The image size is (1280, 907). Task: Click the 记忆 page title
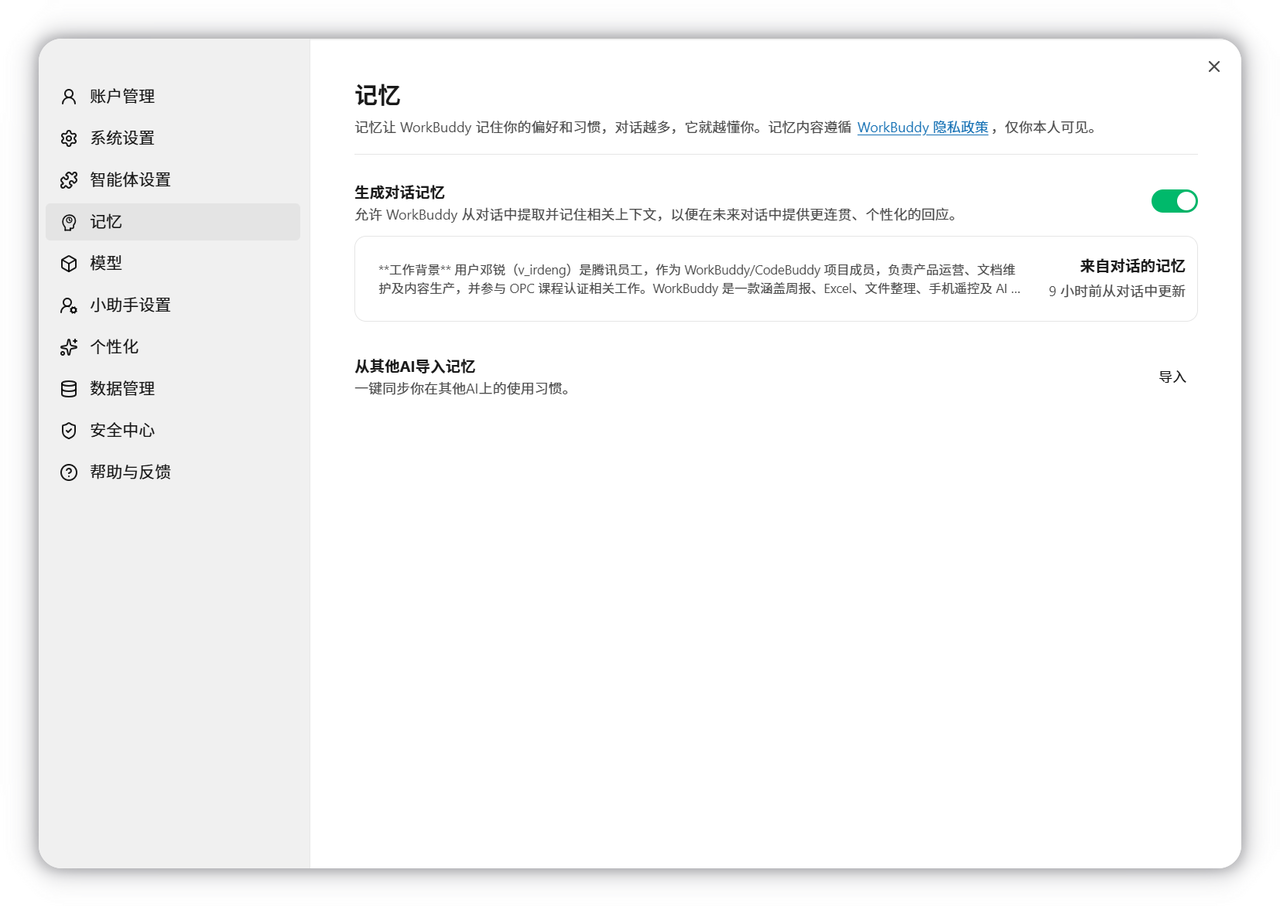(x=378, y=96)
